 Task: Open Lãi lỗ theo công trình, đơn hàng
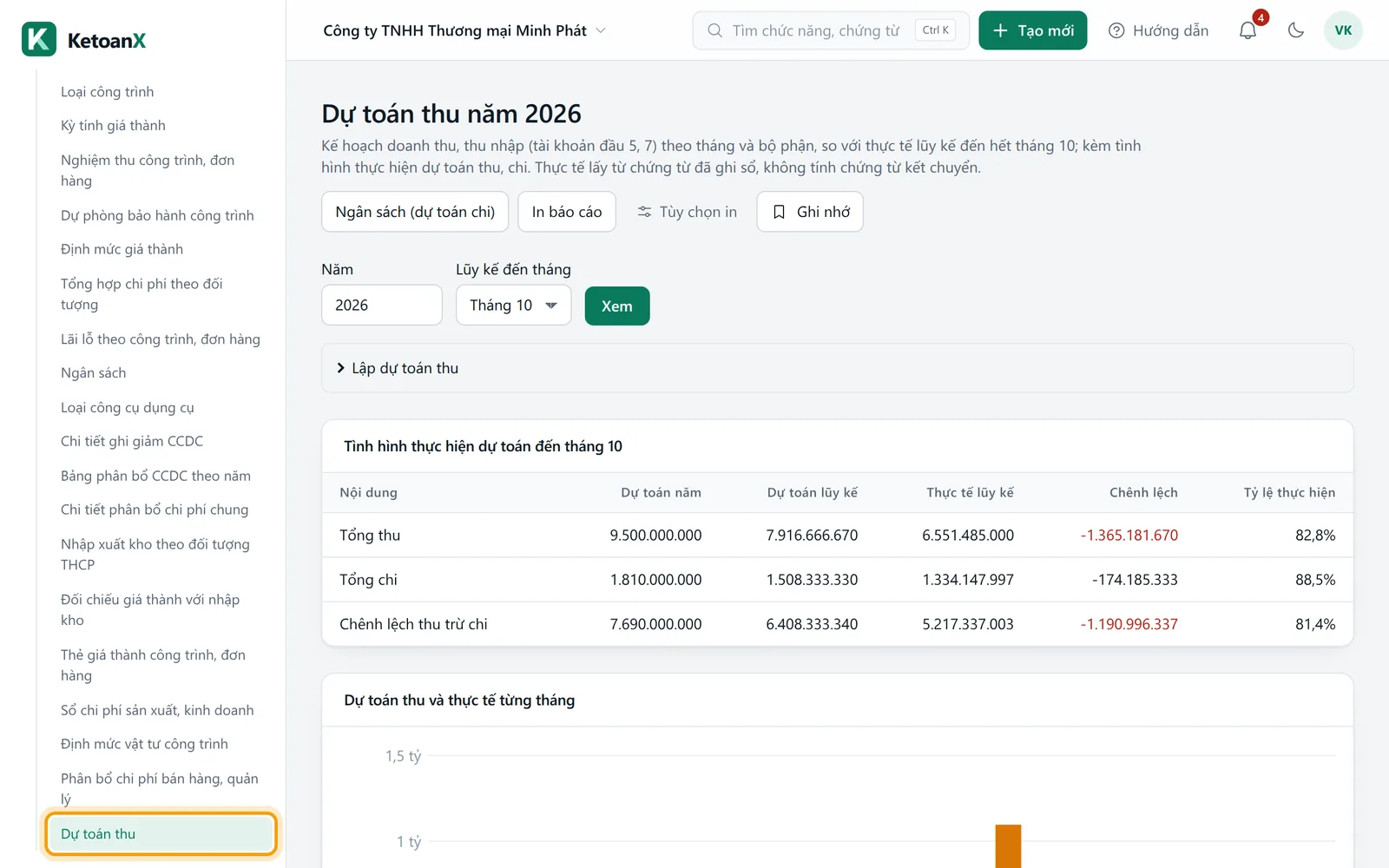coord(161,339)
